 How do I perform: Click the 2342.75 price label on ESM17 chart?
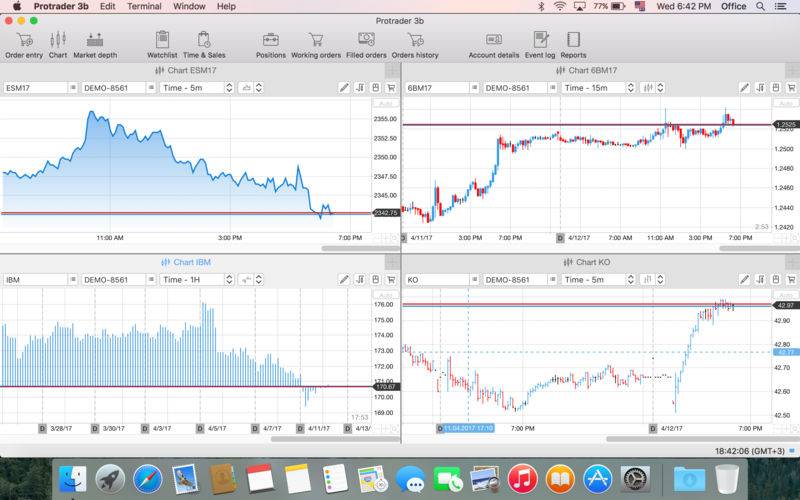[386, 213]
